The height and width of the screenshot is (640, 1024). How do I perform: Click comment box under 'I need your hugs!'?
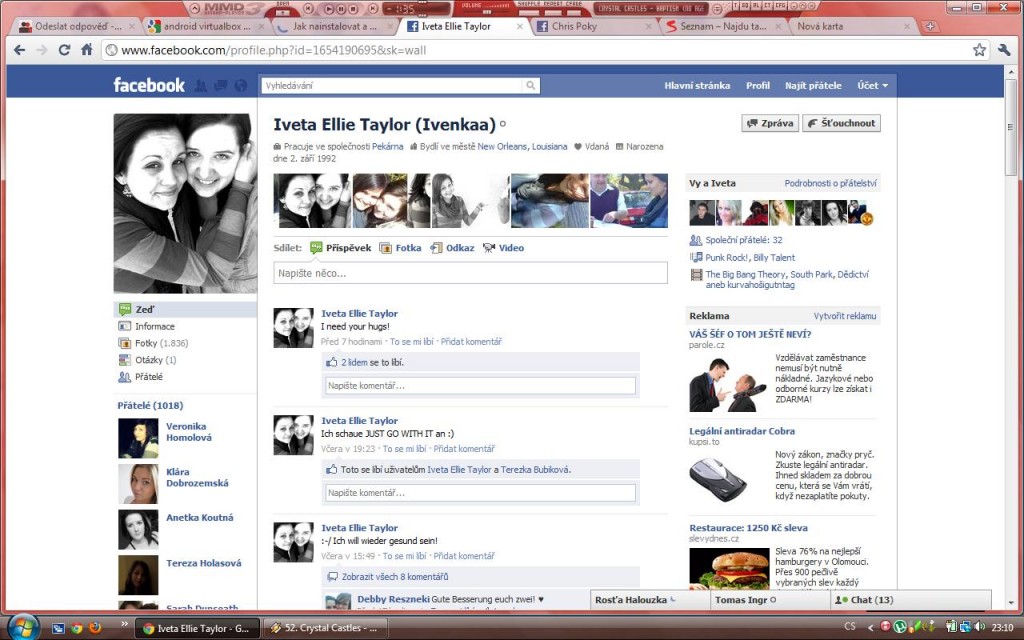click(x=480, y=386)
